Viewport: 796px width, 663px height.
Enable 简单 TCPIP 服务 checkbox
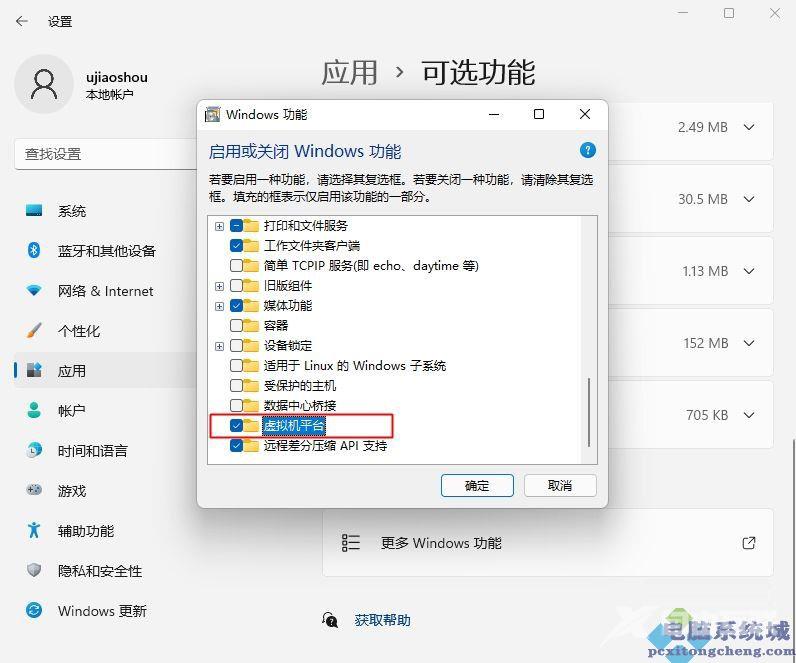point(236,266)
